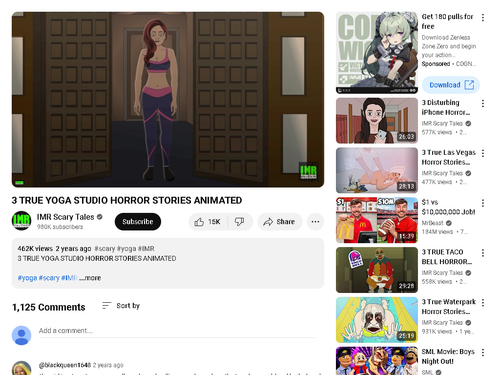Click 'Get 180 pulls for free' ad title

[x=447, y=21]
